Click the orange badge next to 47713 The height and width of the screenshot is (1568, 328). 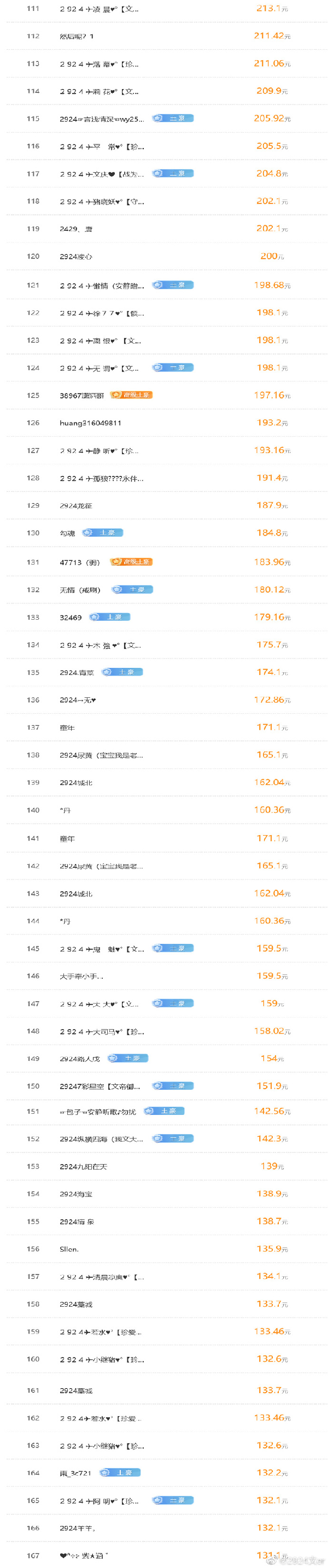point(131,562)
